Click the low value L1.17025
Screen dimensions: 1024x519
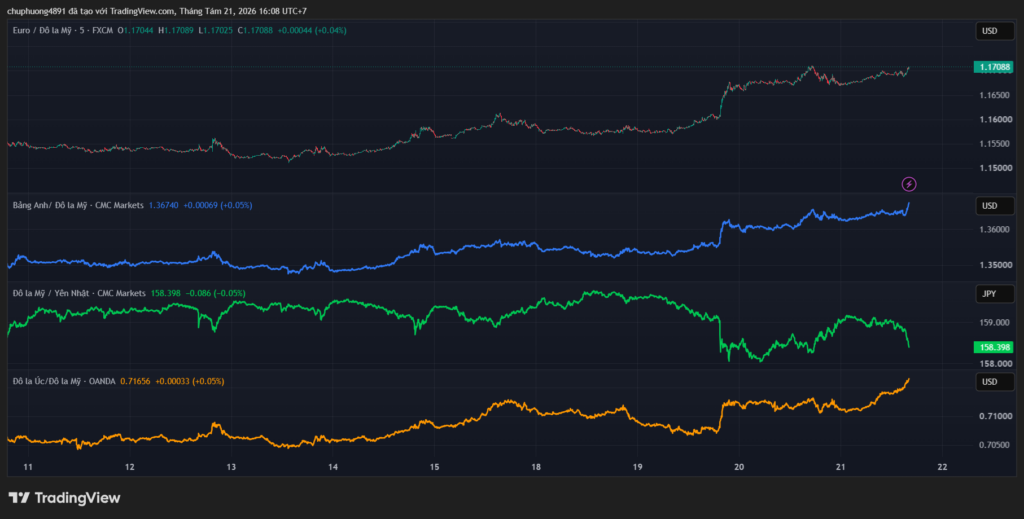(216, 30)
